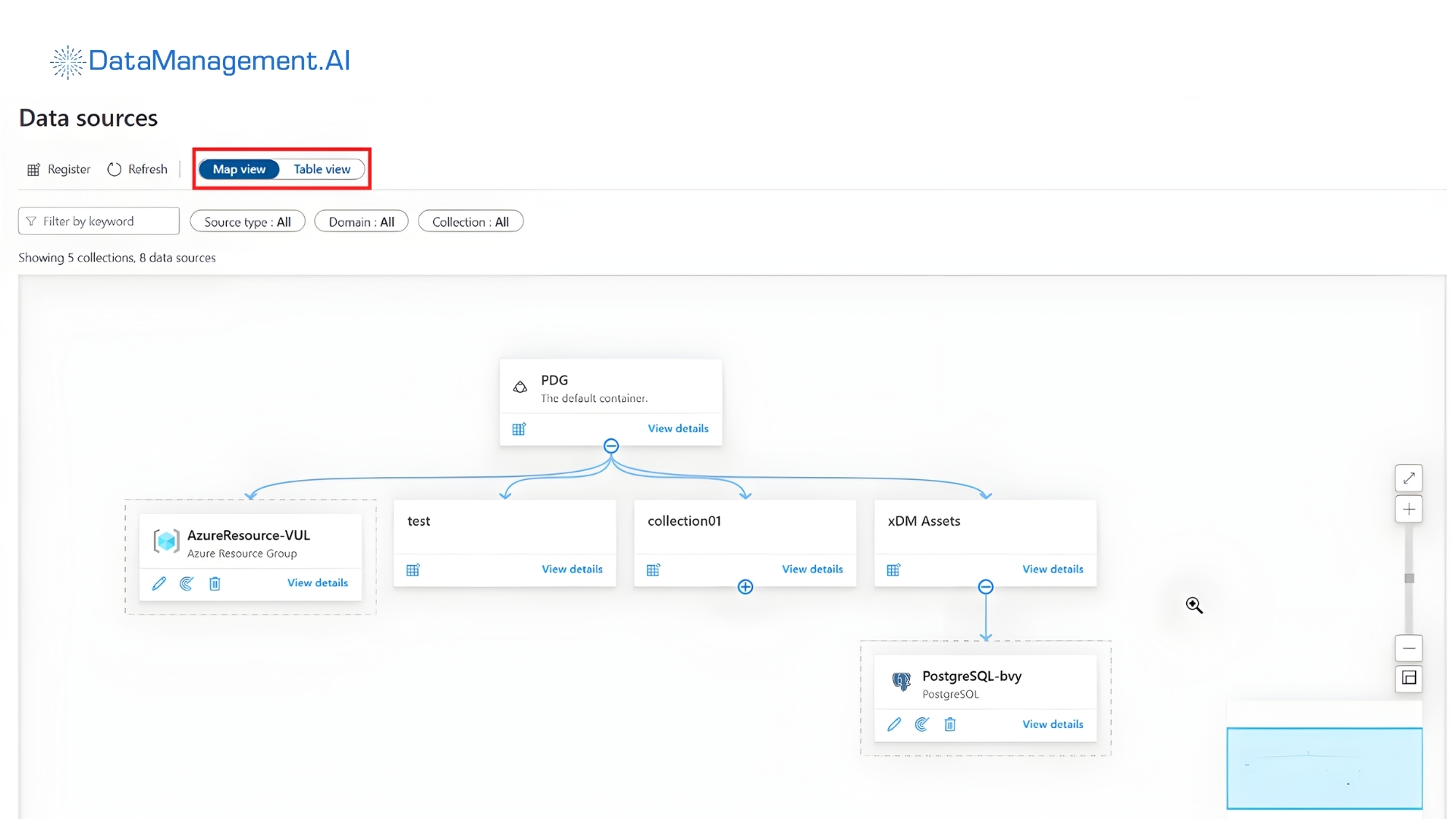Zoom out on the map view
Viewport: 1456px width, 819px height.
click(x=1408, y=648)
